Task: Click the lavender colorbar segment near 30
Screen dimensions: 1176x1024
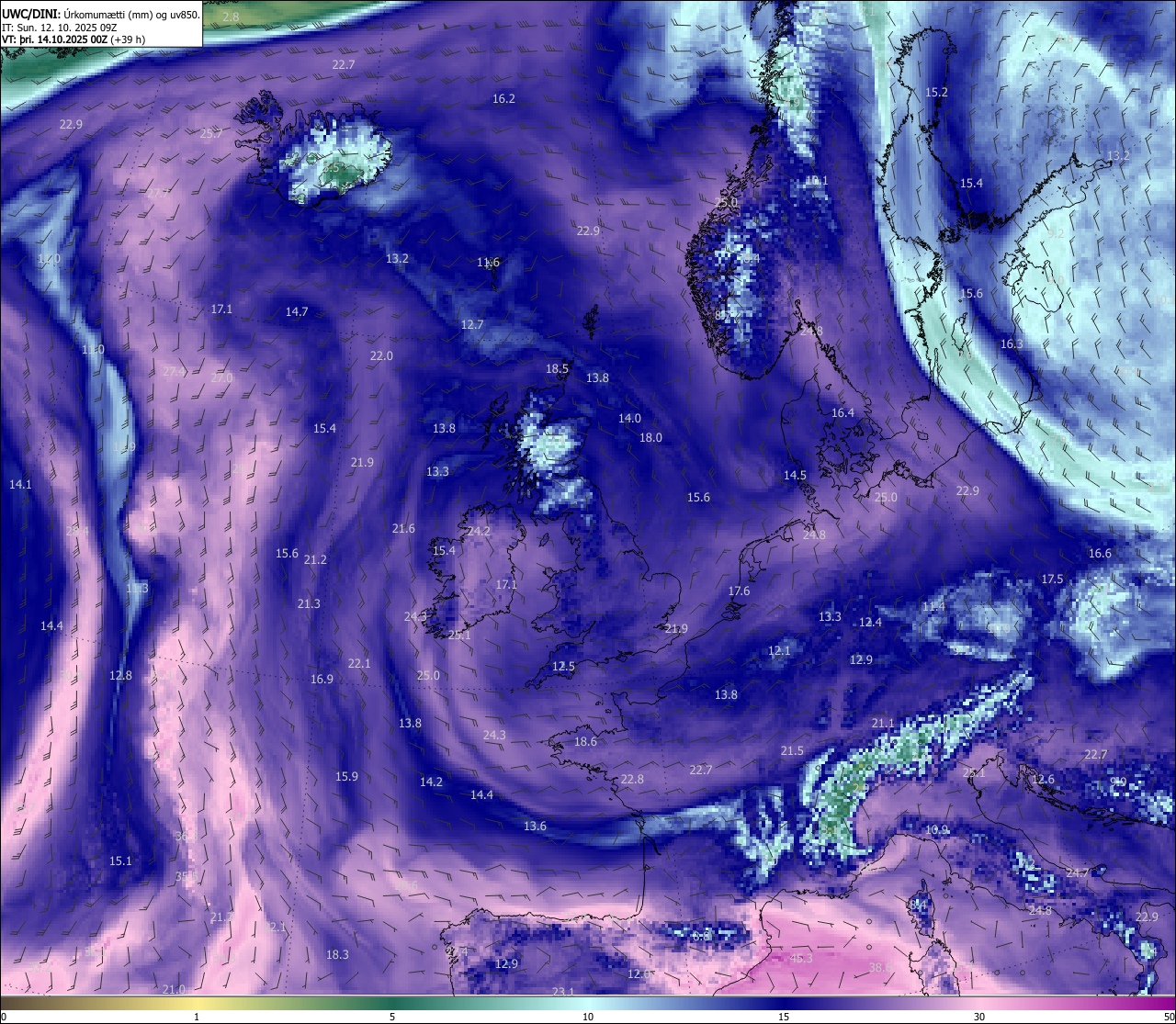Action: tap(979, 1002)
